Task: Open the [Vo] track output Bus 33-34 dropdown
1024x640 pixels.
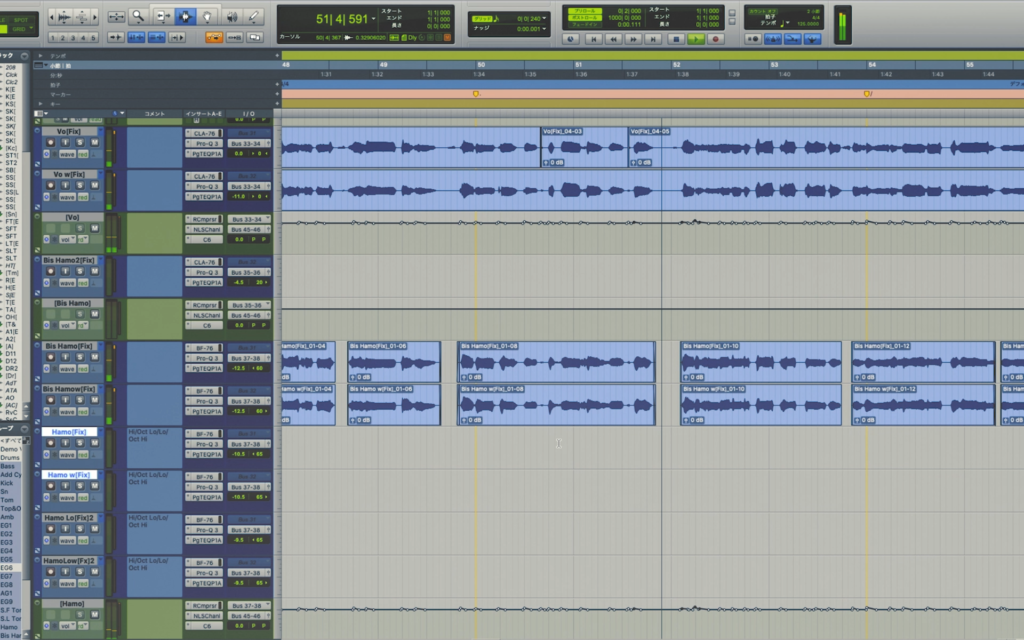Action: (x=248, y=219)
